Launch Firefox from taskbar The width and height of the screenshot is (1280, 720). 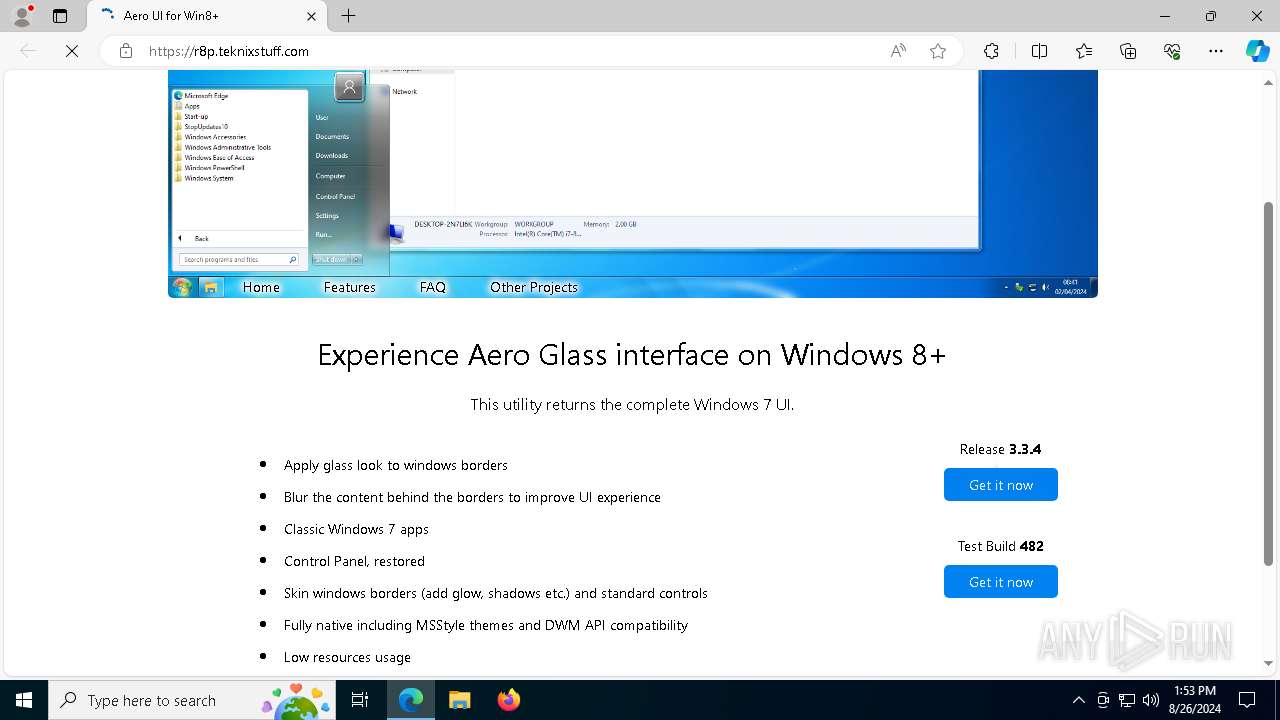[508, 700]
